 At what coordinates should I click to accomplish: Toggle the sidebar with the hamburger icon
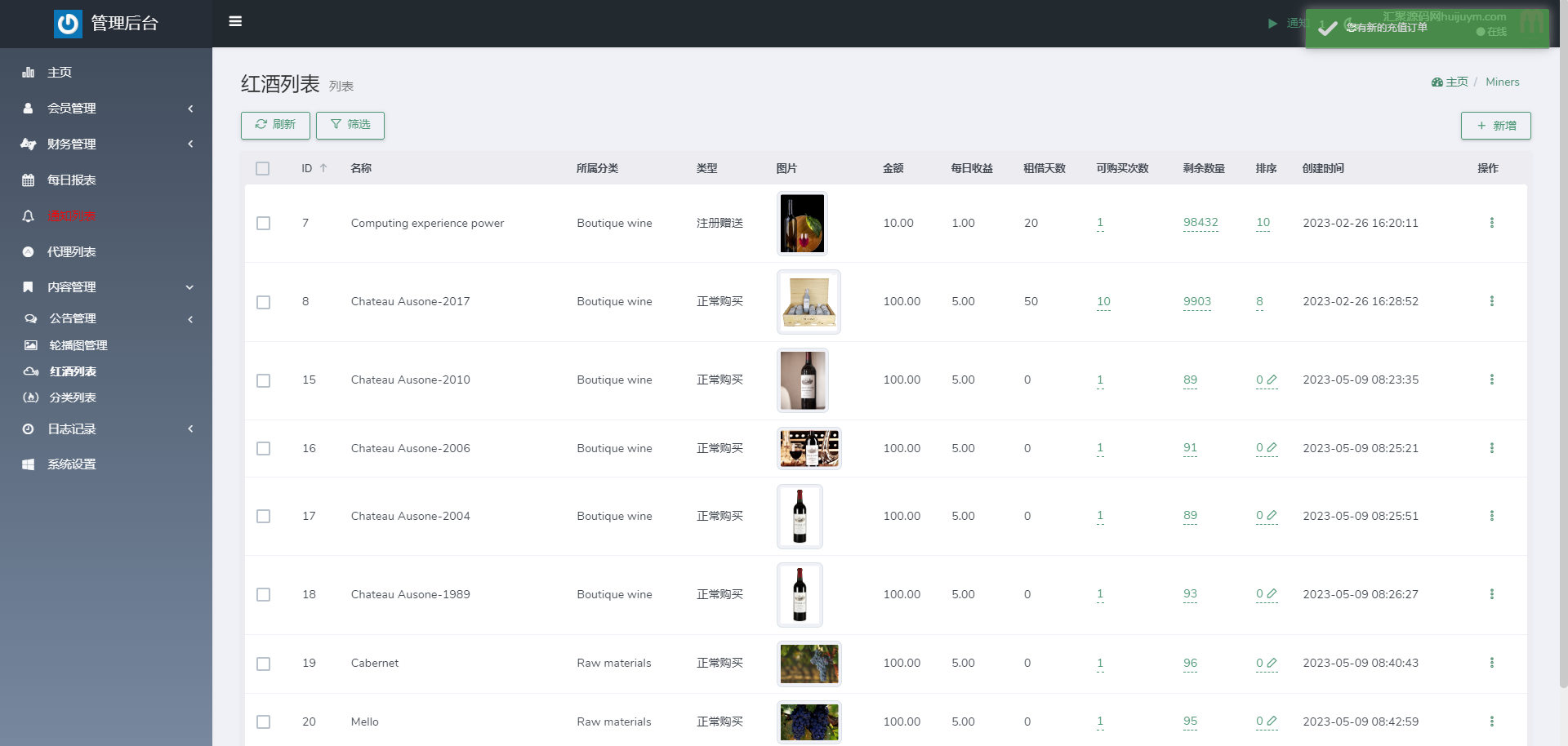235,21
